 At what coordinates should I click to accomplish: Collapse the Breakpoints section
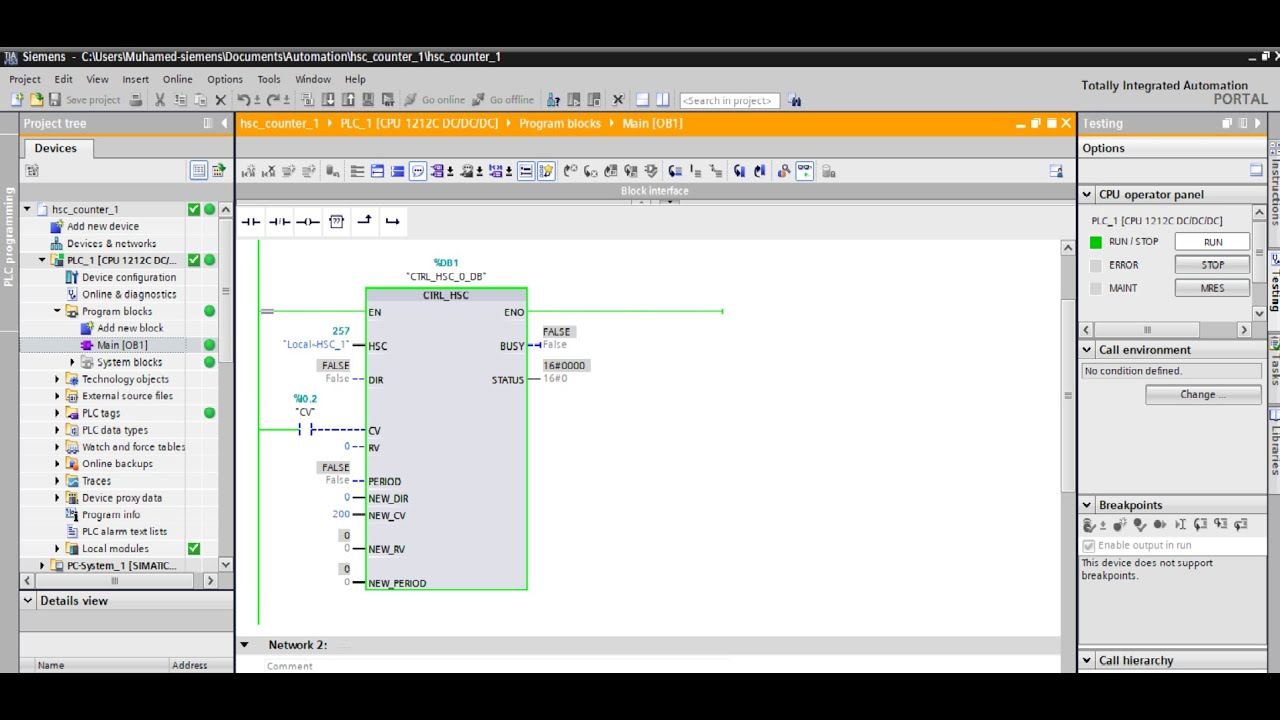click(x=1087, y=505)
